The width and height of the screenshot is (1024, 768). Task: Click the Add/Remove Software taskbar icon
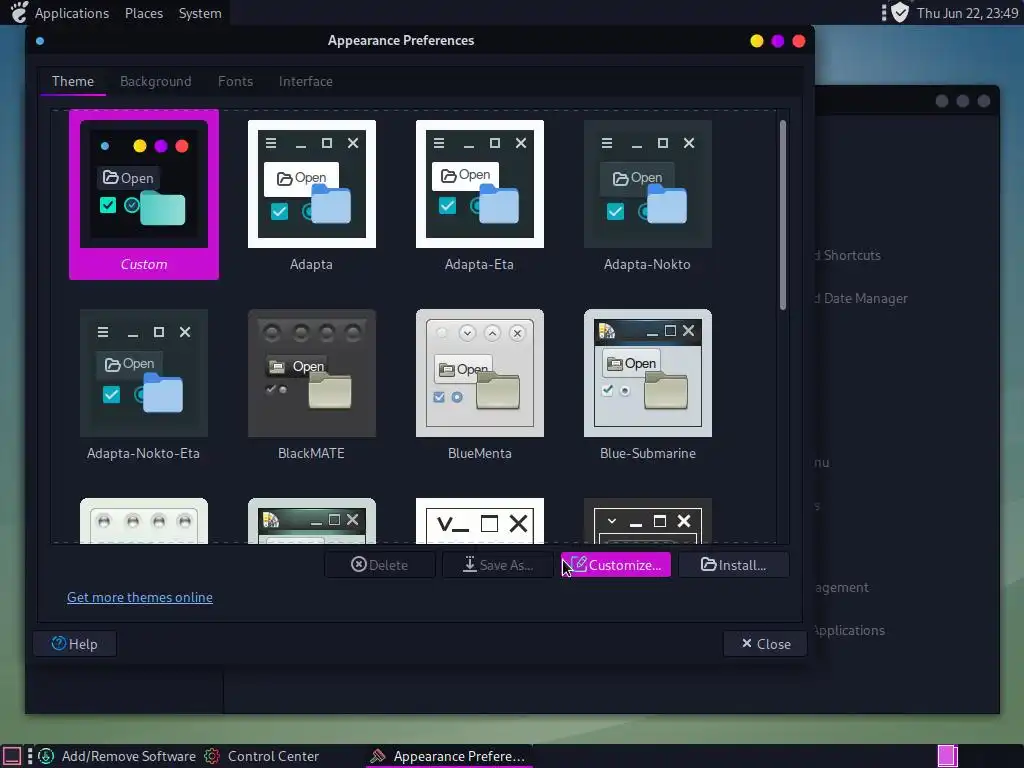(46, 756)
